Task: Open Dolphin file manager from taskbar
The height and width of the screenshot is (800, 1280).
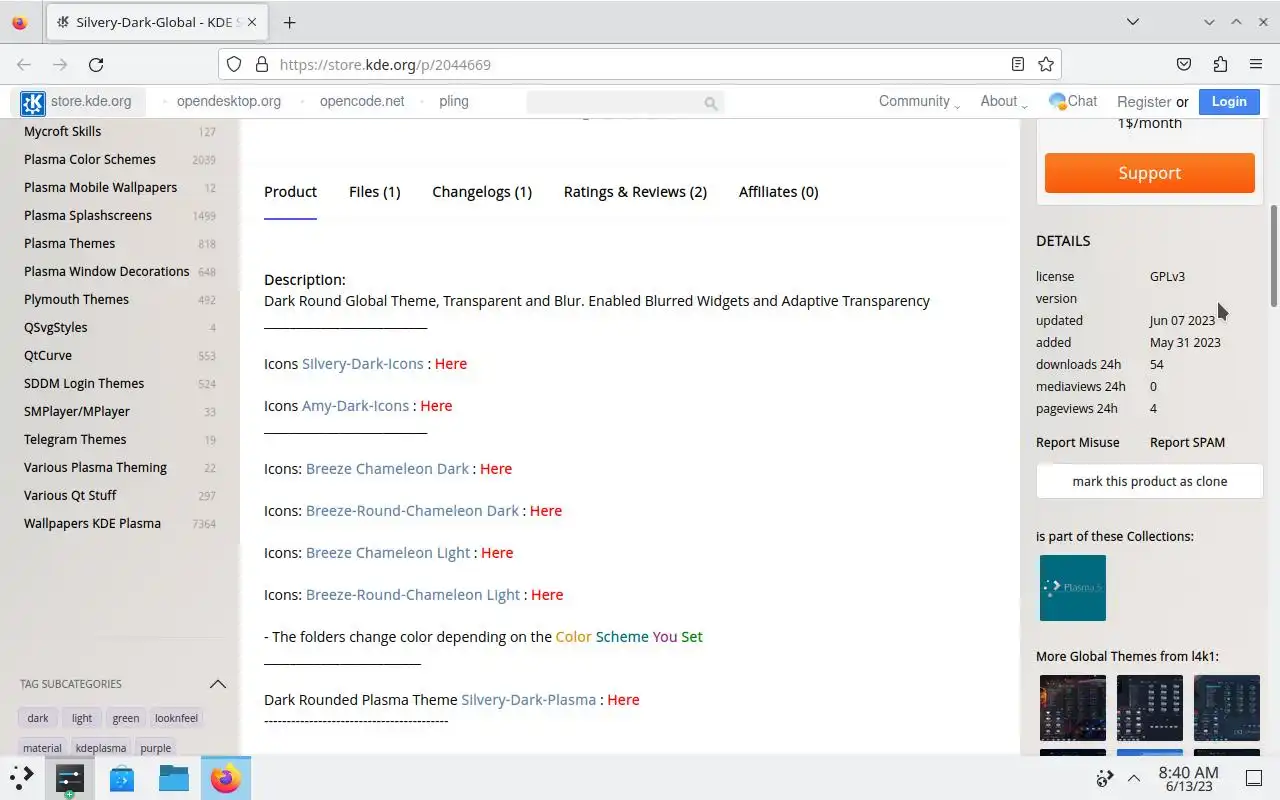Action: click(174, 777)
